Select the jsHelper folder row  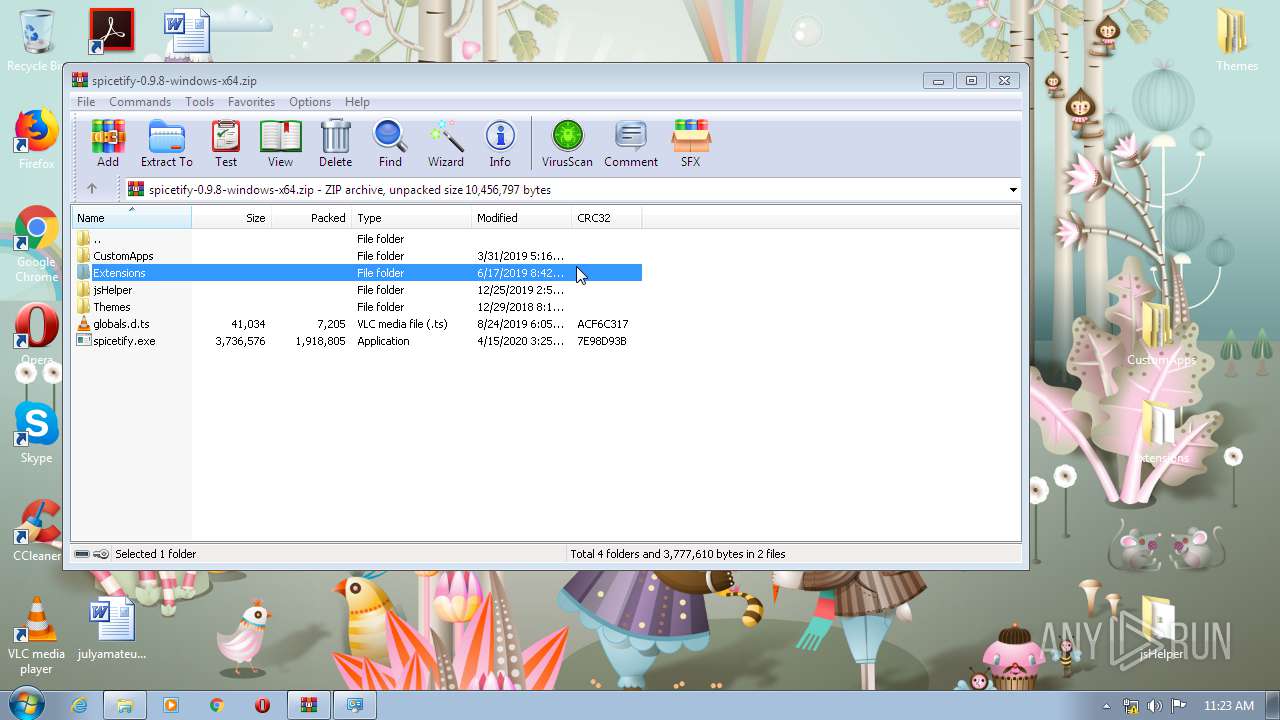click(357, 290)
